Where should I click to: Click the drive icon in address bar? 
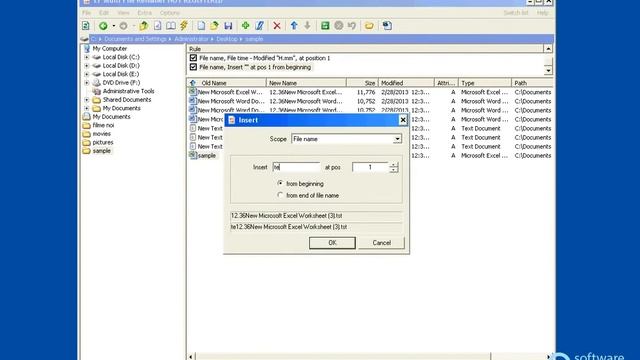pos(84,39)
